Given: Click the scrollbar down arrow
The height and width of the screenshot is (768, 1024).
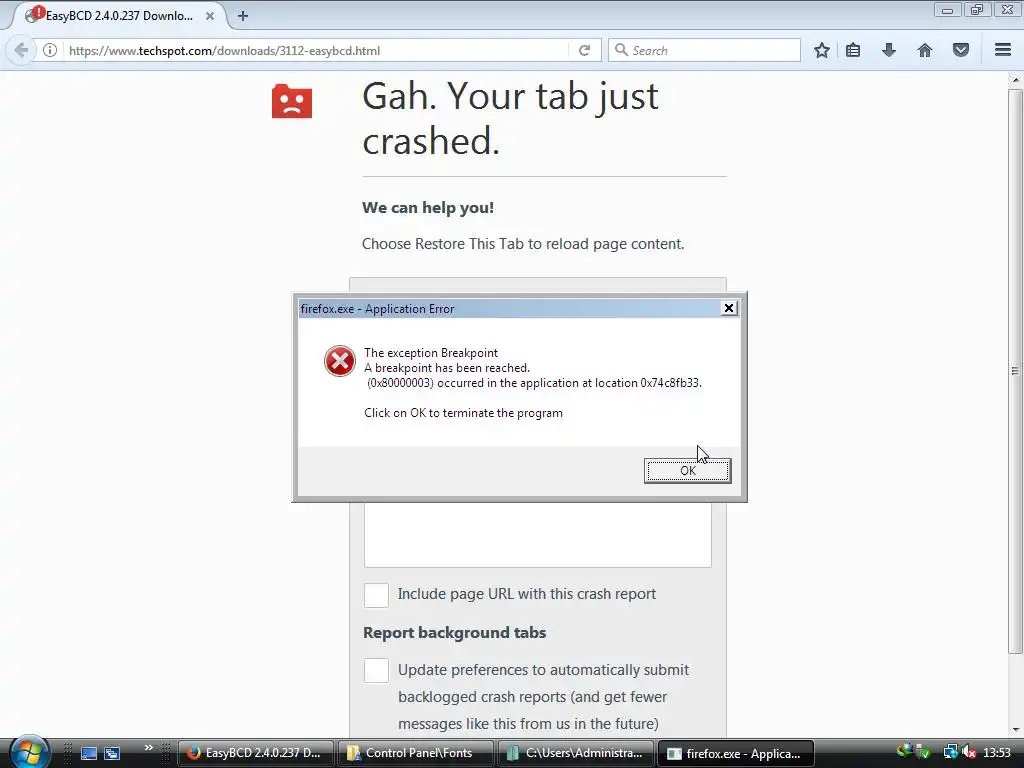Looking at the screenshot, I should point(1015,729).
